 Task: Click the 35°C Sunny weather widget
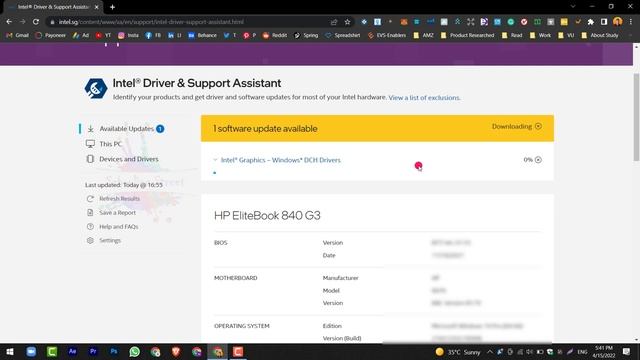[x=458, y=352]
